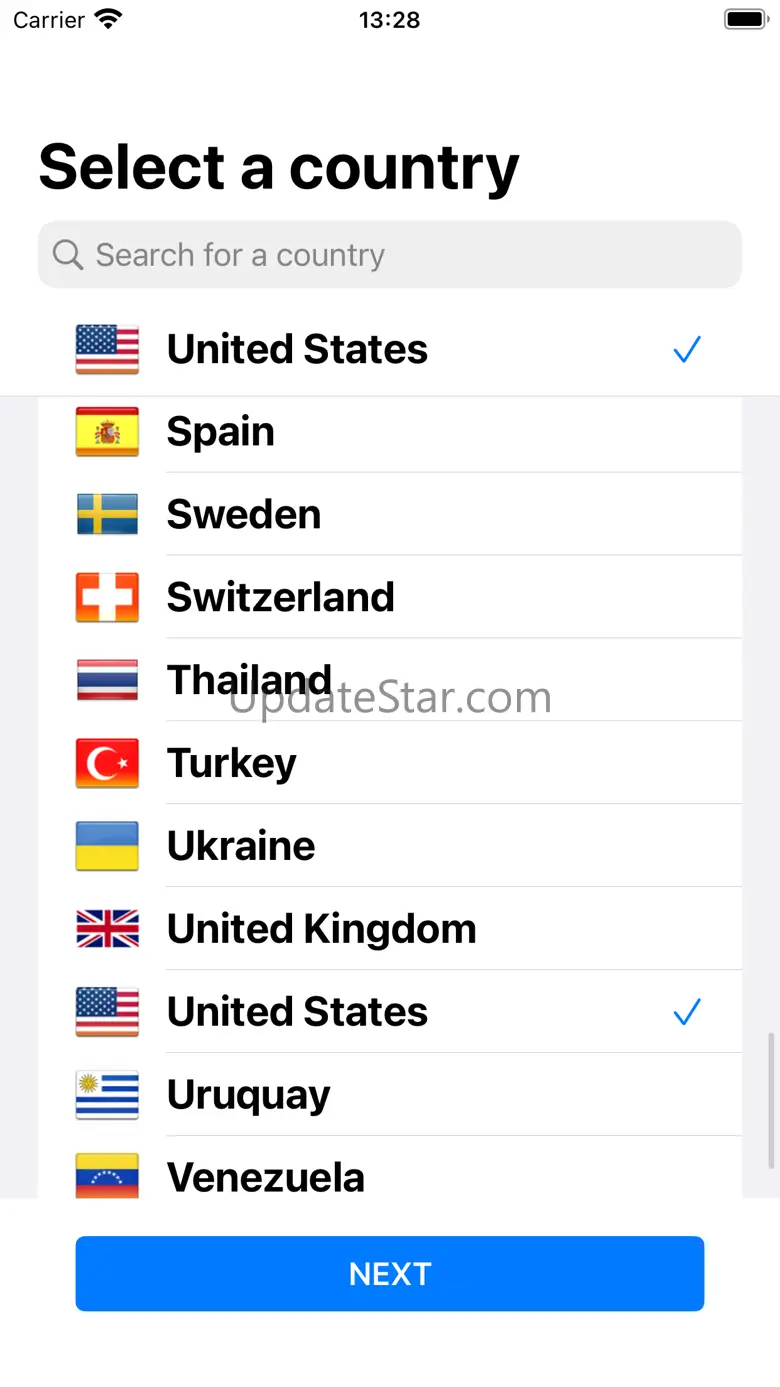Screen dimensions: 780x1387
Task: Tap the Thailand flag icon
Action: pos(107,680)
